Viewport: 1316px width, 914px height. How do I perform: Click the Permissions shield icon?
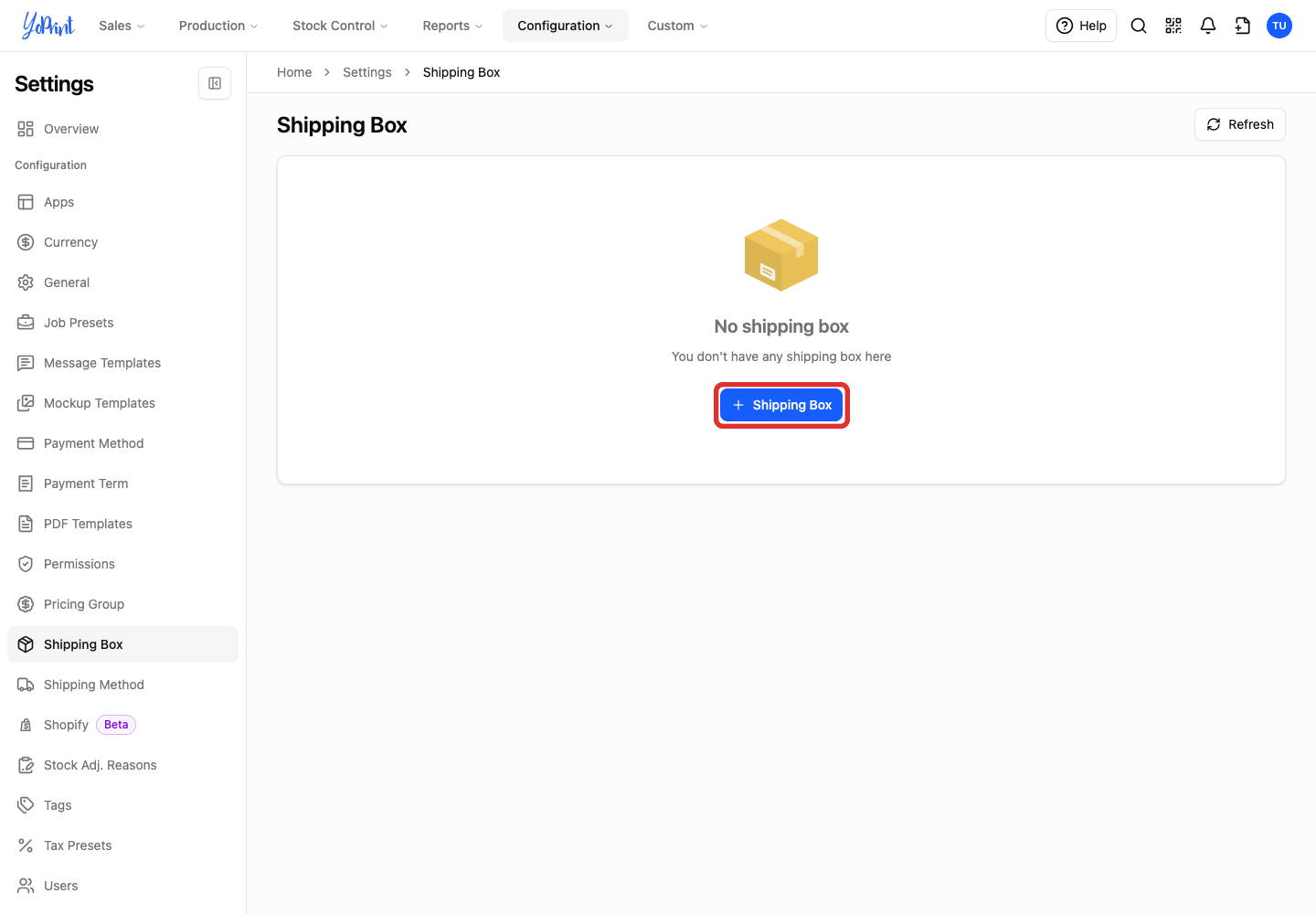point(26,564)
